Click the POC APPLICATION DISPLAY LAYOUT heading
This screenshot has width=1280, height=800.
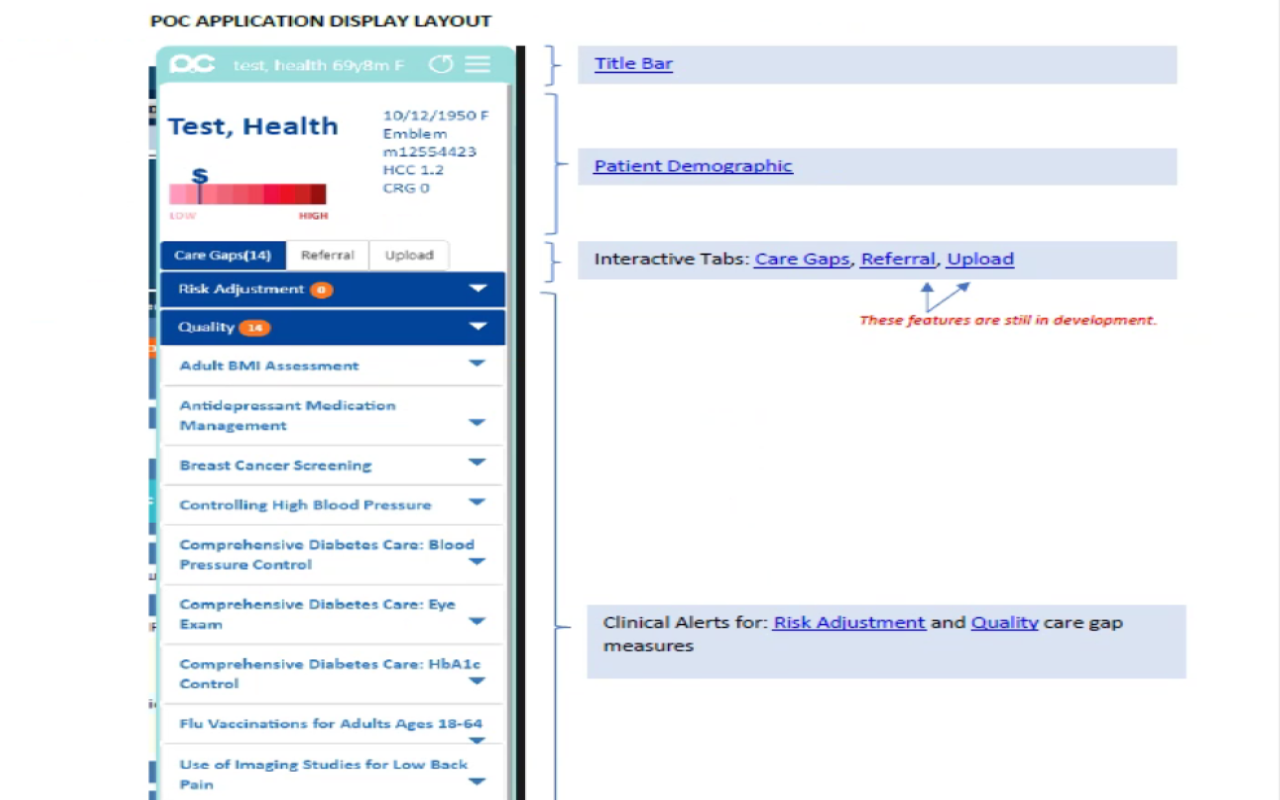[x=321, y=21]
